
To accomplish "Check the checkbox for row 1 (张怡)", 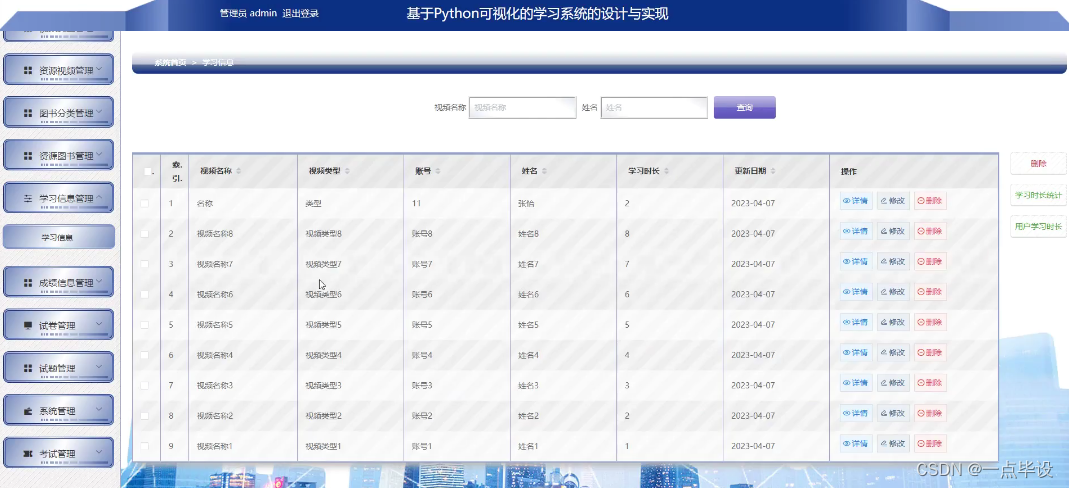I will 144,203.
